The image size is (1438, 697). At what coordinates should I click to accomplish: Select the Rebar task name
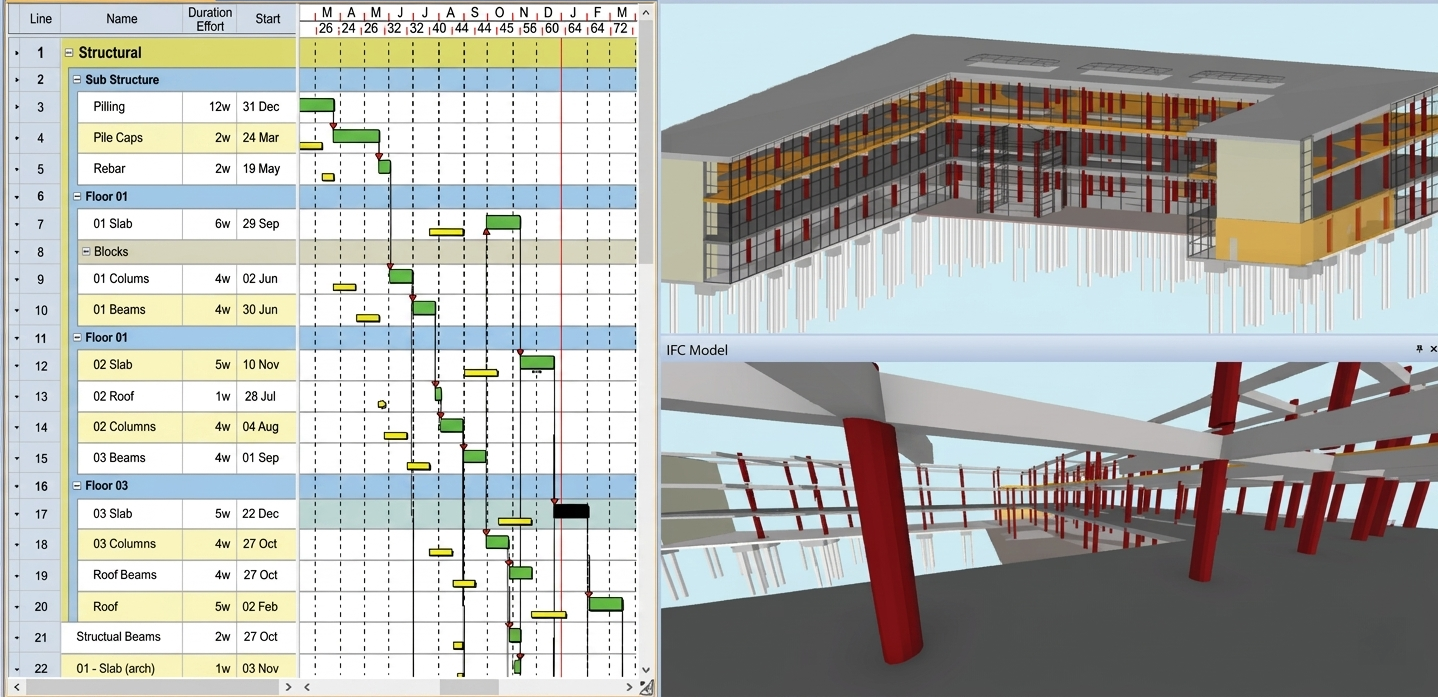(110, 169)
